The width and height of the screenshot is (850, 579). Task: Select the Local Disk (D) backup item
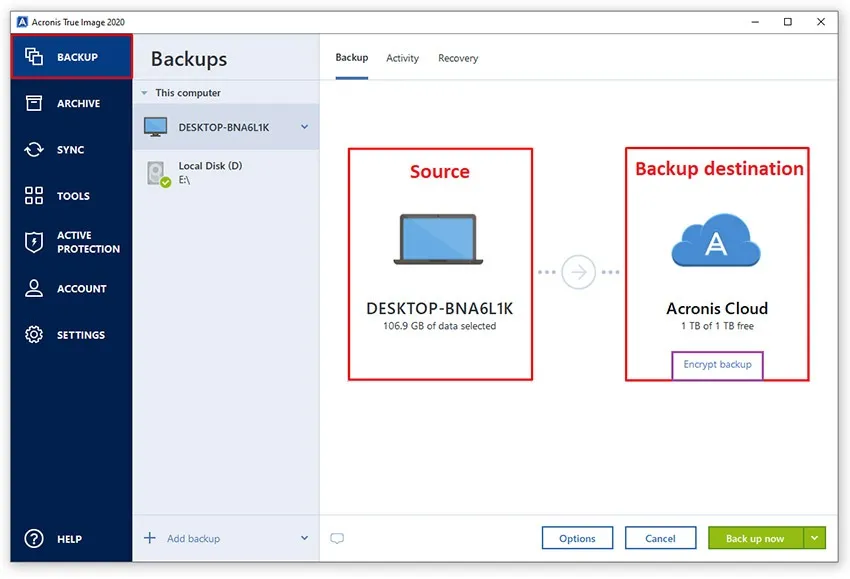[210, 170]
